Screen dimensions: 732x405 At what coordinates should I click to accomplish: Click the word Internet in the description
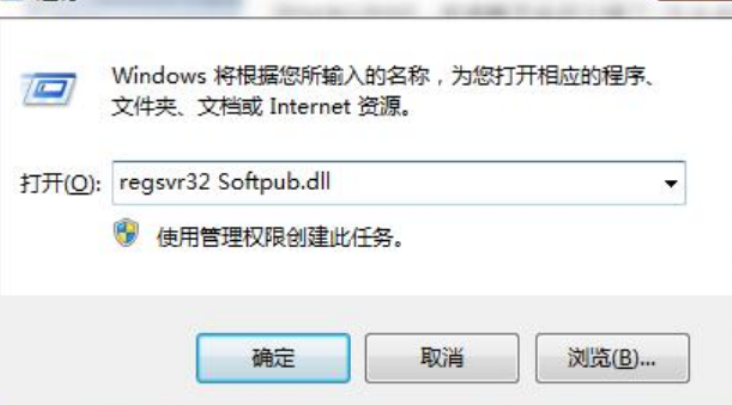point(310,107)
